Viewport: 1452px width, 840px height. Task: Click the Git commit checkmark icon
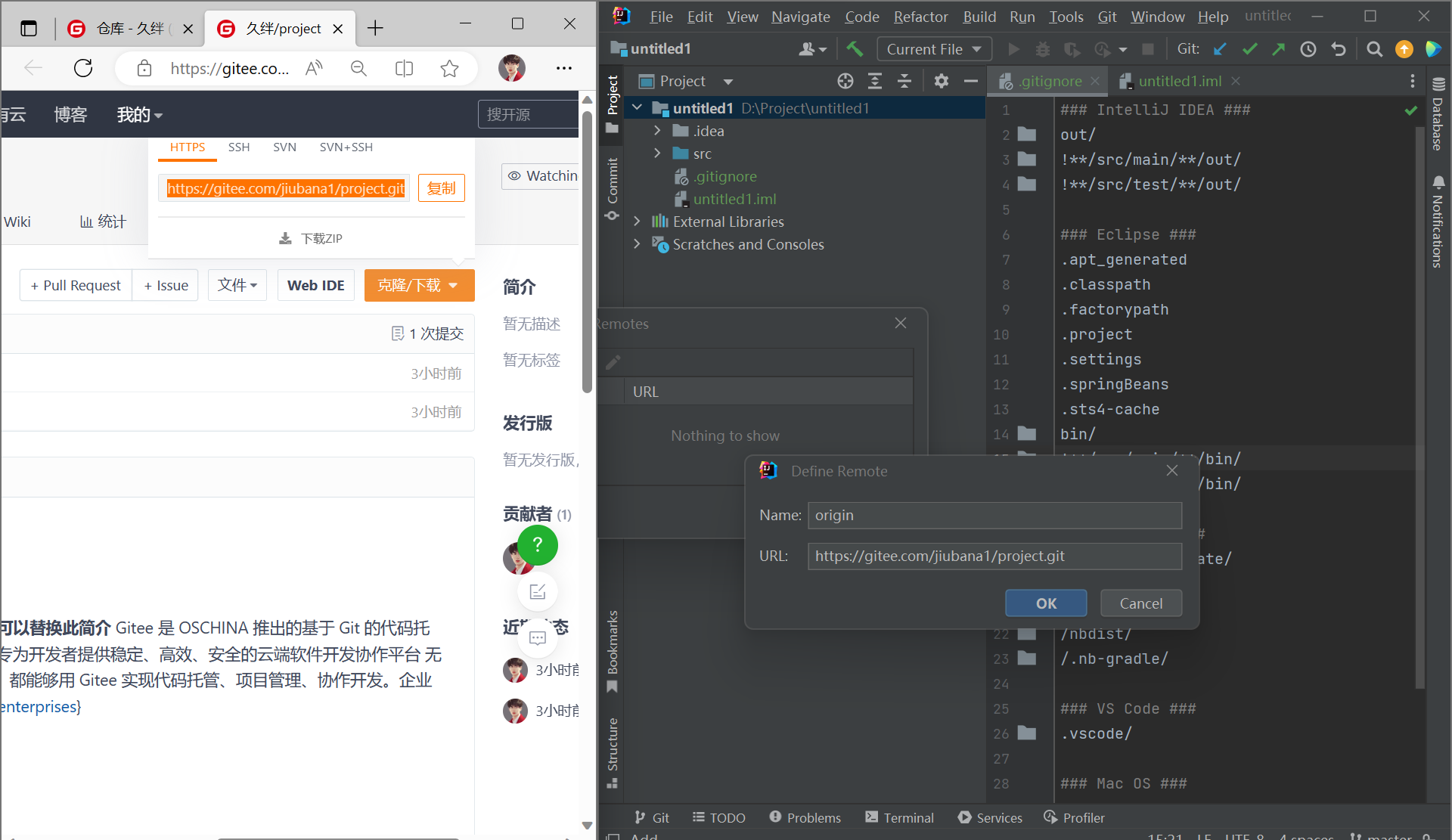(x=1249, y=49)
